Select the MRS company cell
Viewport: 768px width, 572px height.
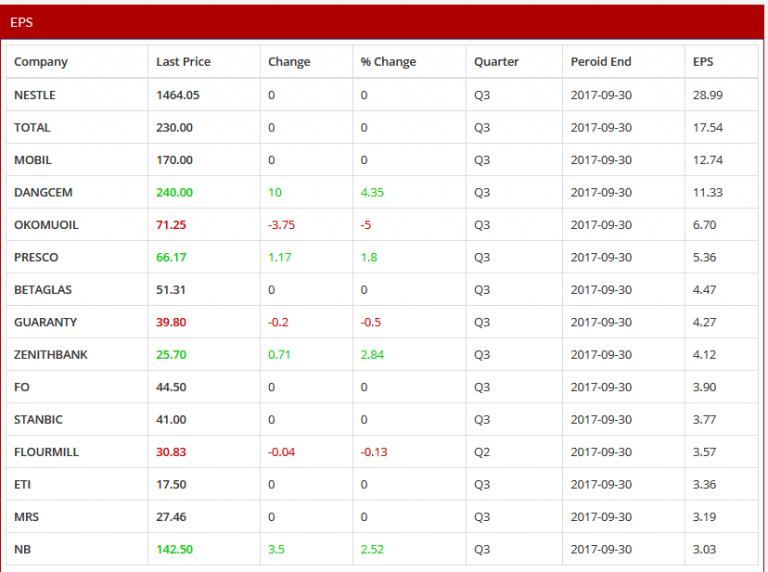coord(26,517)
